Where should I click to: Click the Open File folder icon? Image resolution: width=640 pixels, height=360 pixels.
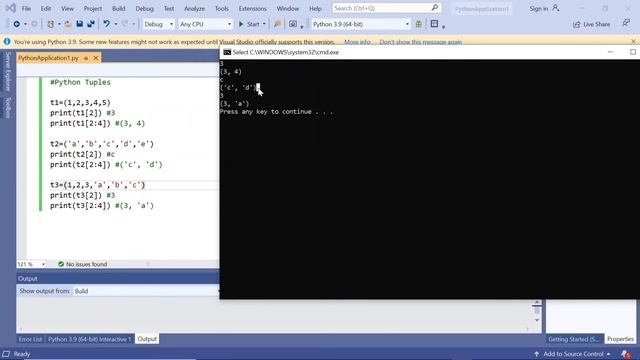click(x=68, y=24)
